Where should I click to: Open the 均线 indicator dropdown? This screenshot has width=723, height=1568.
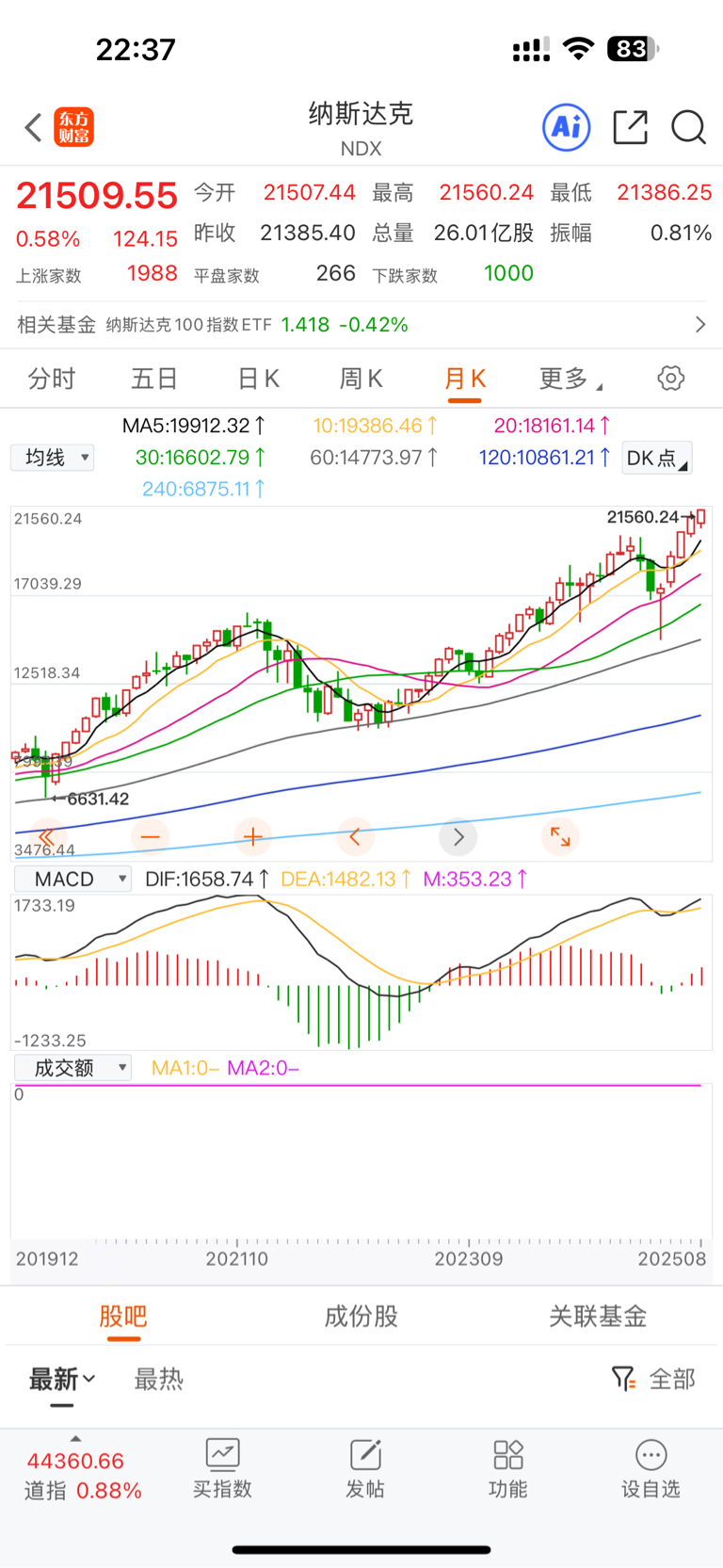tap(52, 458)
